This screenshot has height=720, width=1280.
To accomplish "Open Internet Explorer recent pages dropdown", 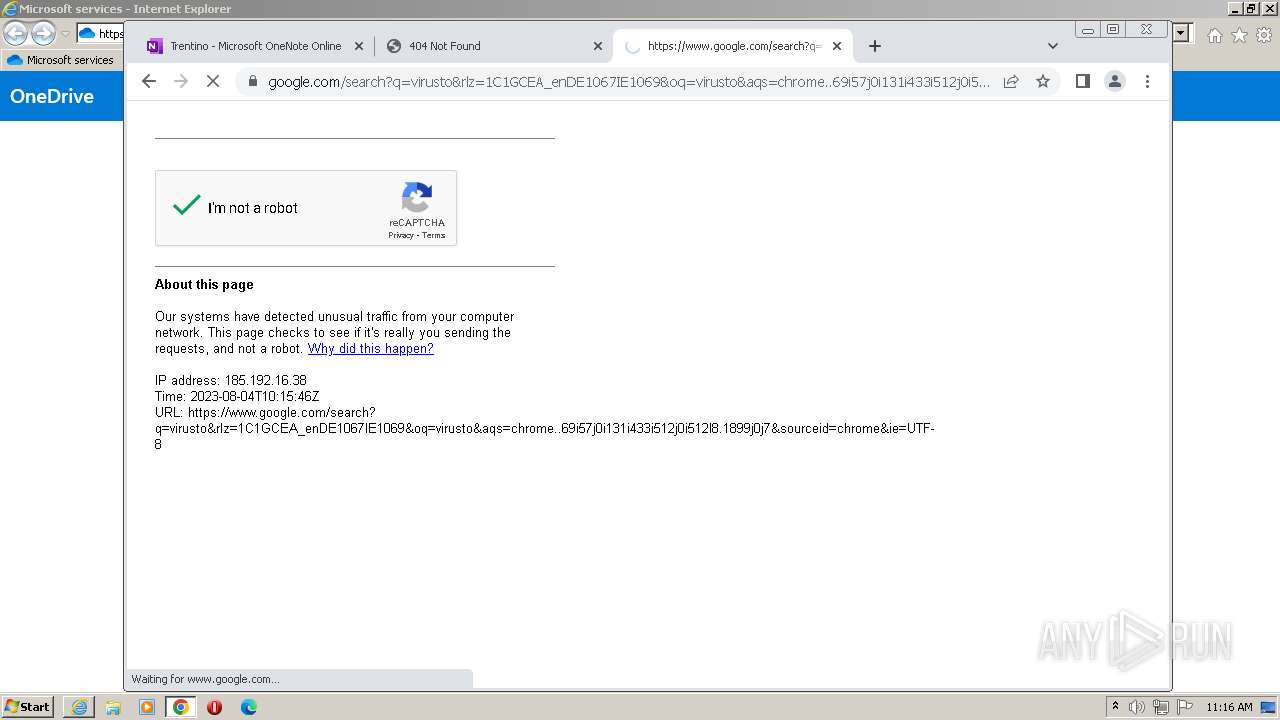I will tap(65, 34).
